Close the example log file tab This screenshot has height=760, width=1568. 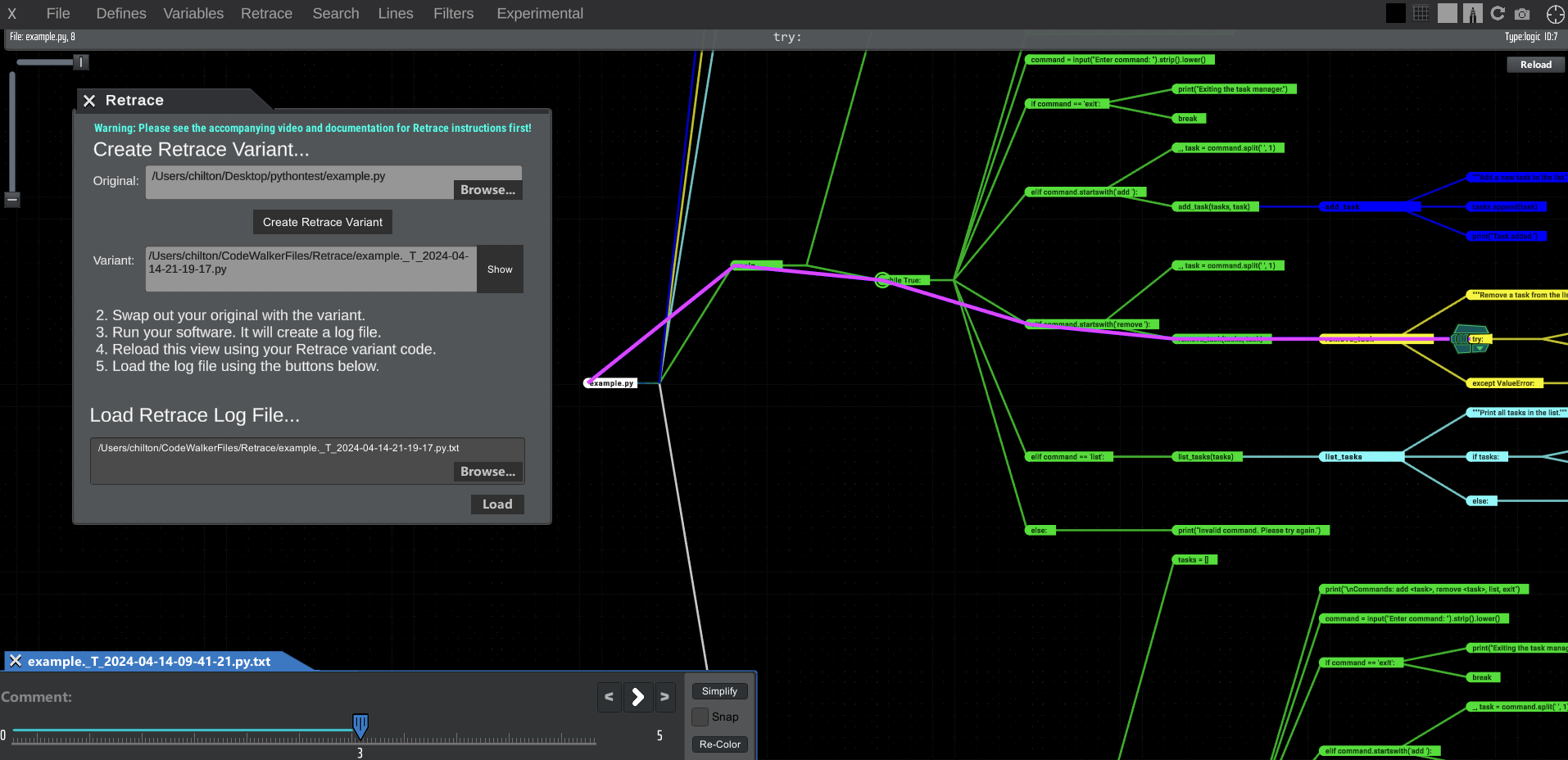click(x=16, y=661)
